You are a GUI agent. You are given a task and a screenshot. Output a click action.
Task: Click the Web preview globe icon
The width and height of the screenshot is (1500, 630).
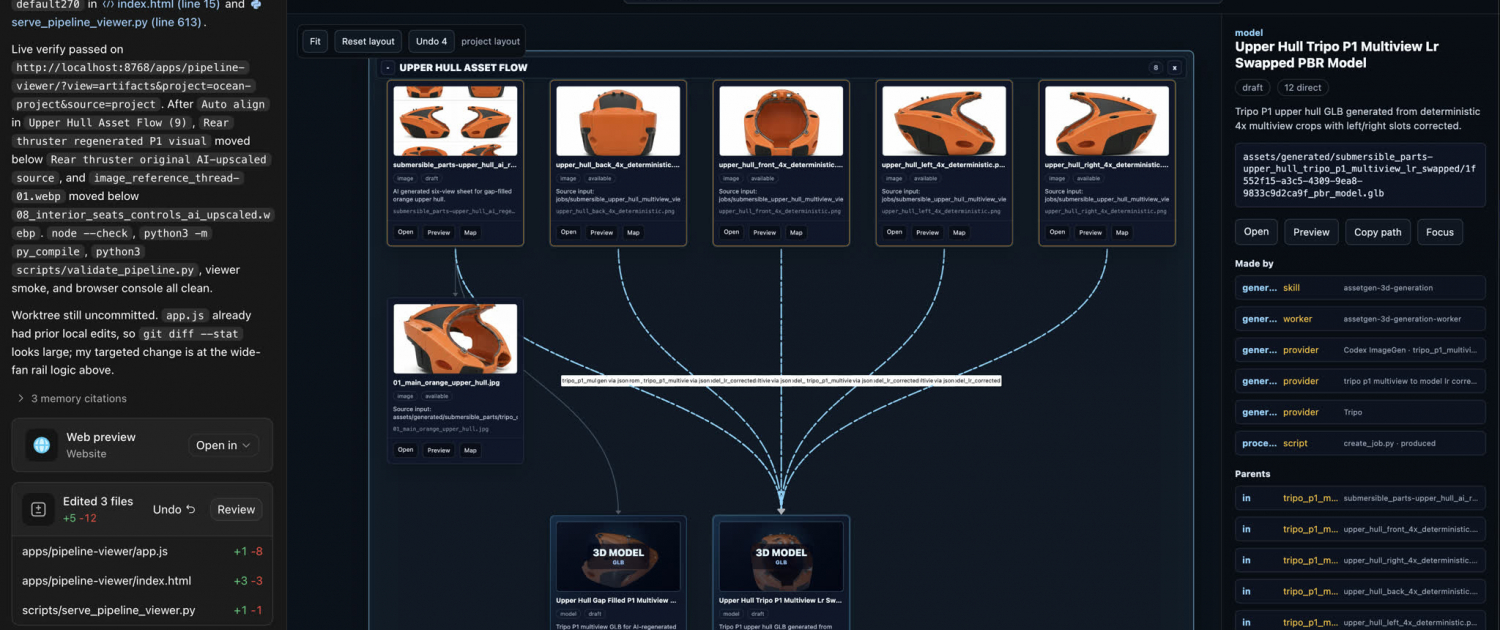[42, 445]
